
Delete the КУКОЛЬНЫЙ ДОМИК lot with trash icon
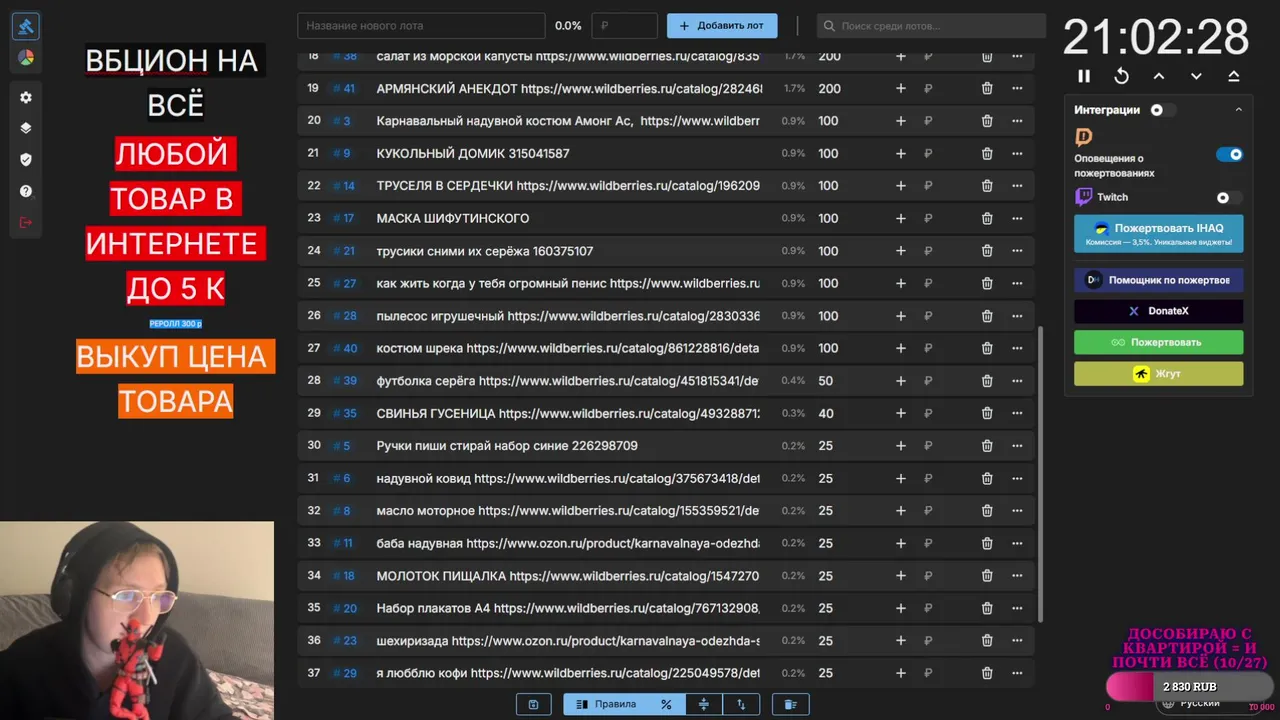tap(987, 153)
